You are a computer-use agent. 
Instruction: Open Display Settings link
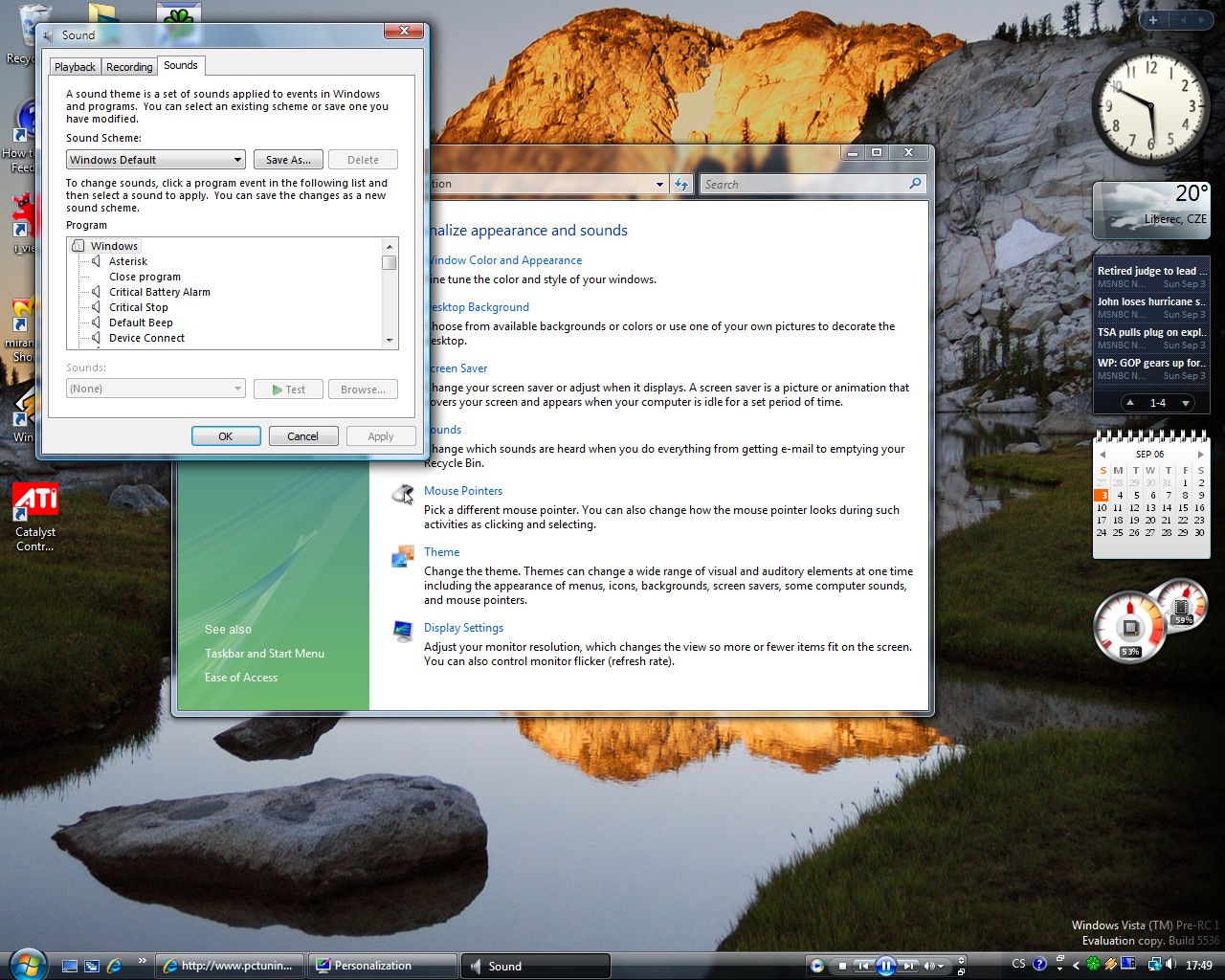(x=463, y=628)
